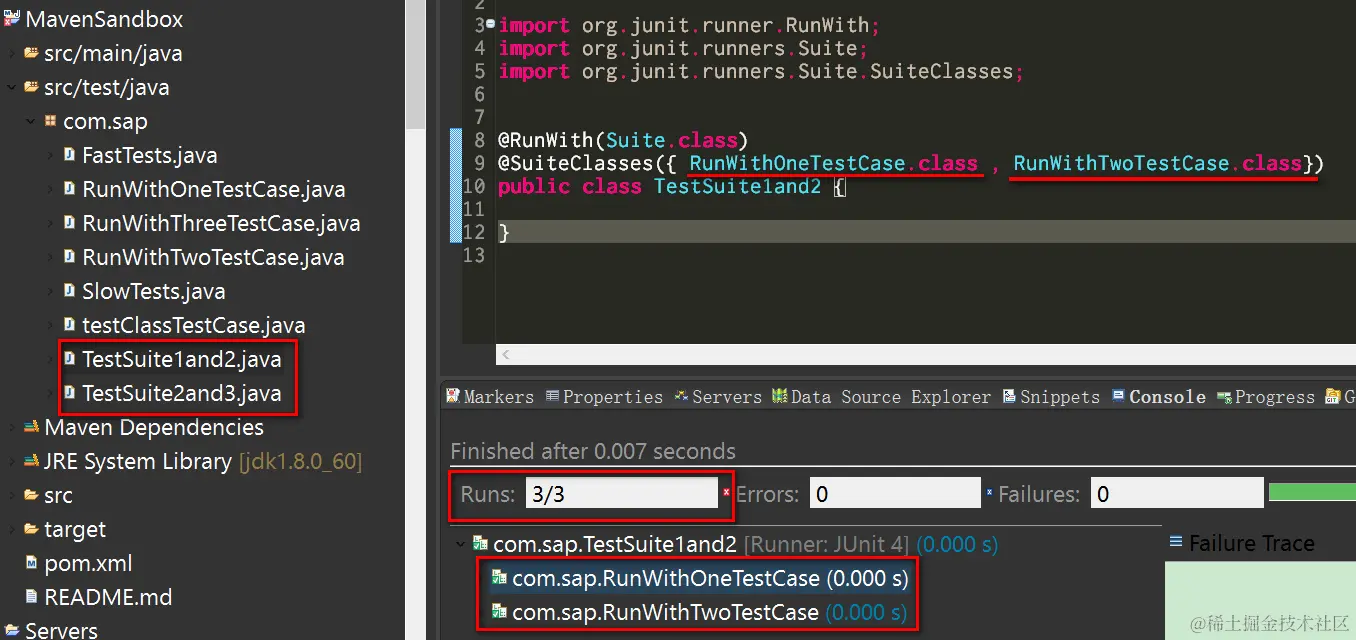This screenshot has height=640, width=1356.
Task: Click the green JUnit progress bar
Action: click(x=1312, y=492)
